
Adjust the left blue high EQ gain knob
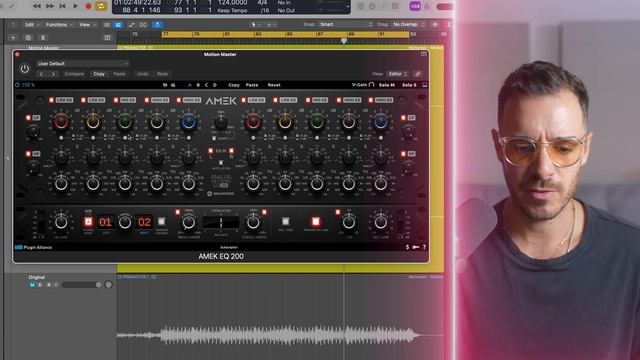(189, 122)
